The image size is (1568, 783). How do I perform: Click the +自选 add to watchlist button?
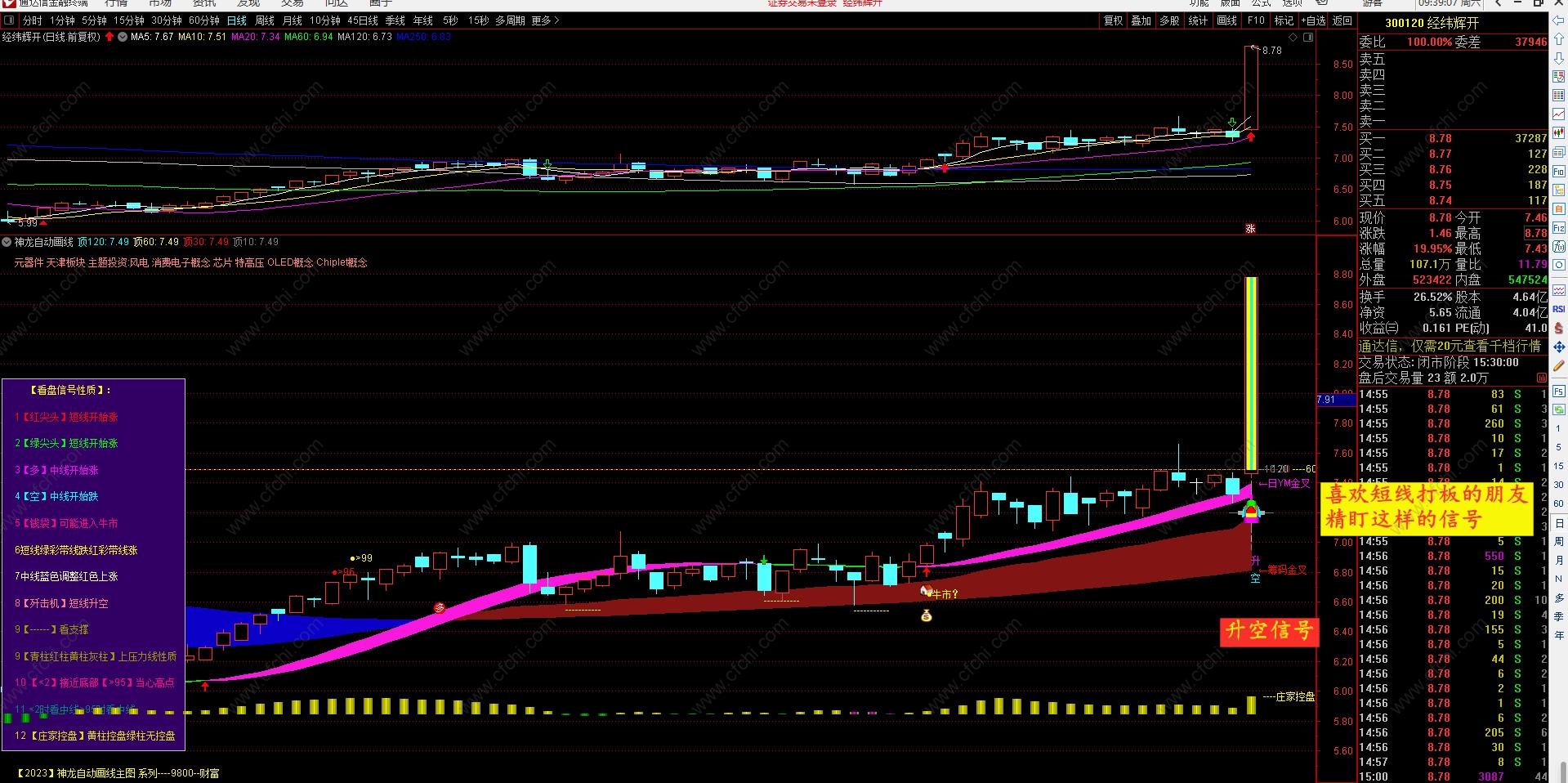click(x=1314, y=20)
